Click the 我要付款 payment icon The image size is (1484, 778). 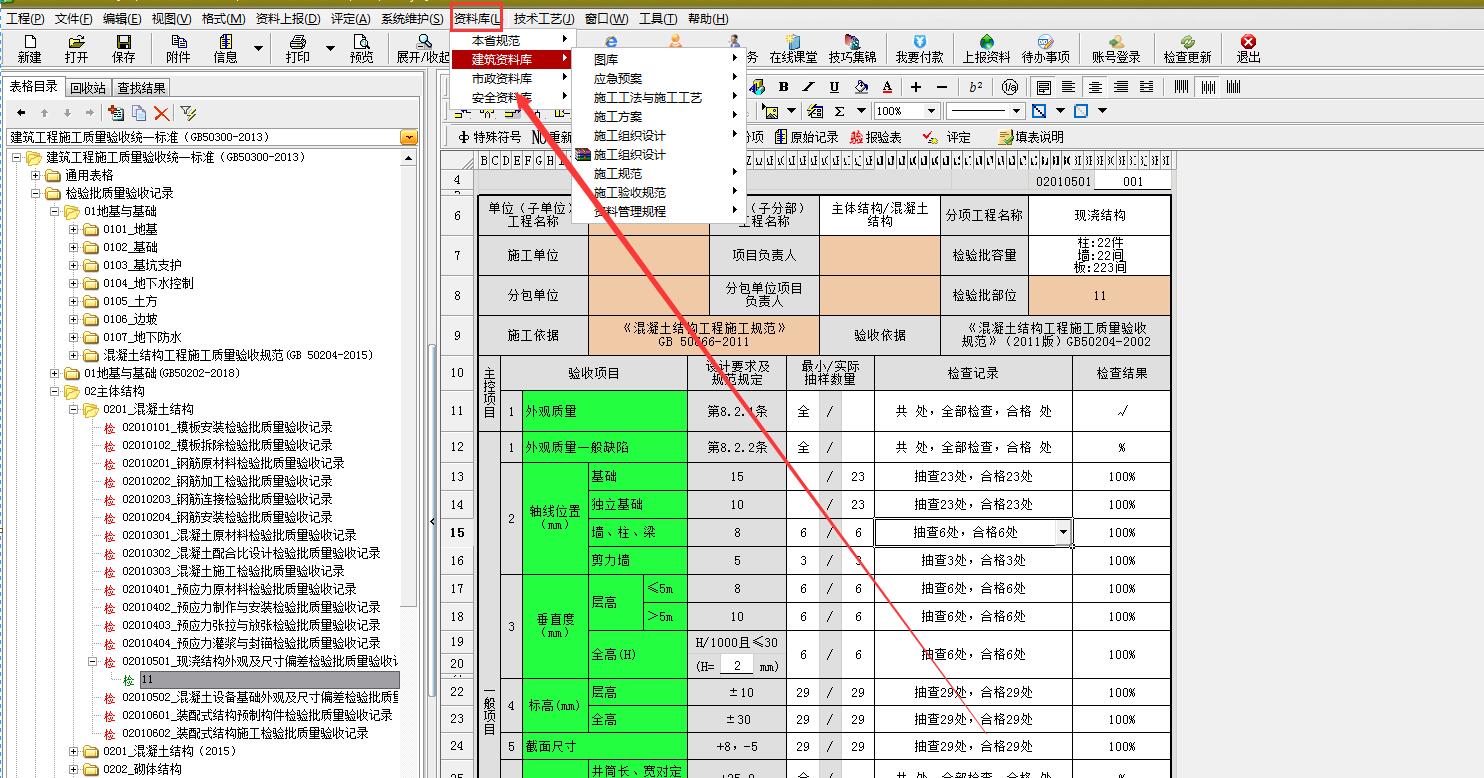(x=919, y=48)
